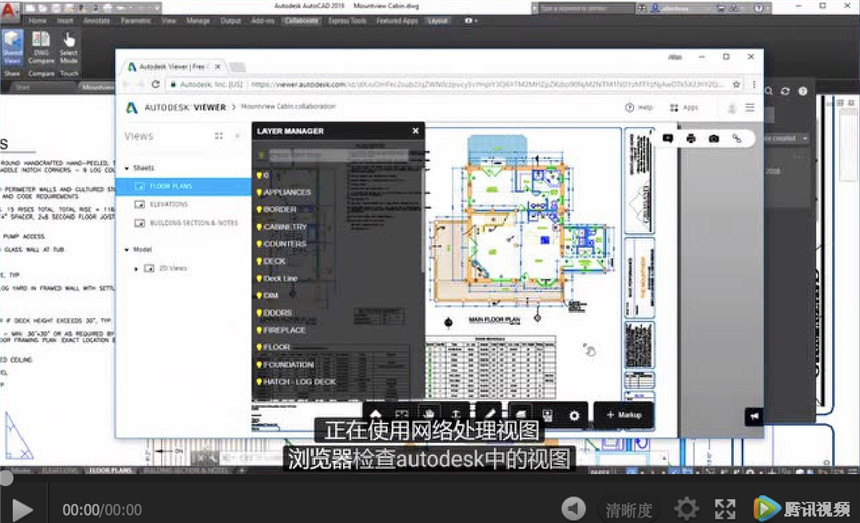Close the Layer Manager panel

415,131
